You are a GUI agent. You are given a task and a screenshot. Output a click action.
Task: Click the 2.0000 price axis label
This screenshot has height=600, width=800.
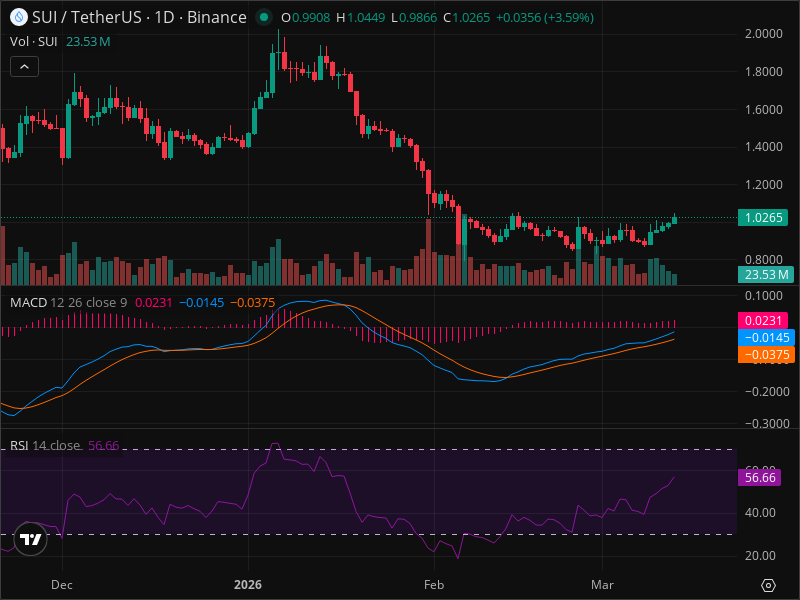click(x=763, y=34)
